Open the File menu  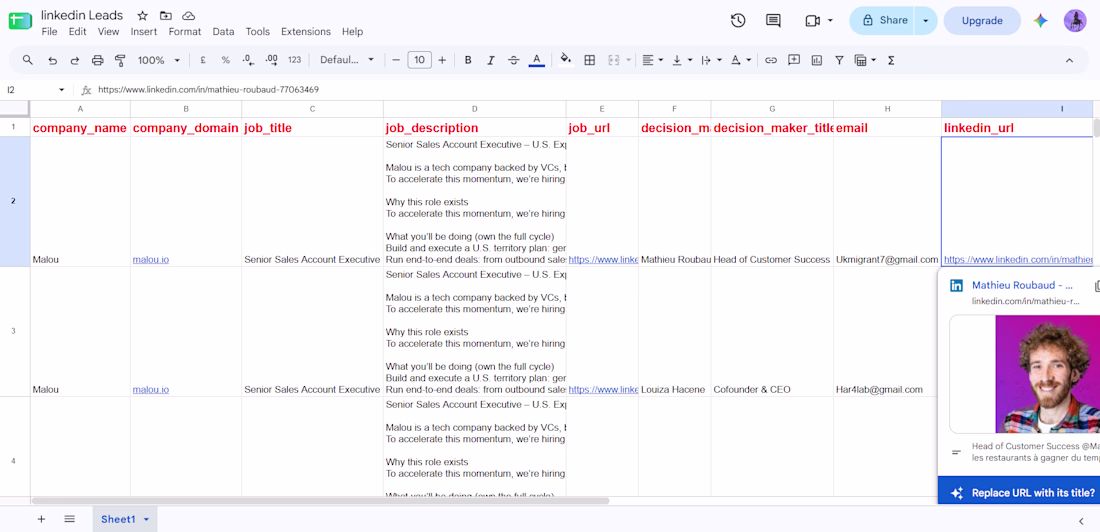[49, 32]
